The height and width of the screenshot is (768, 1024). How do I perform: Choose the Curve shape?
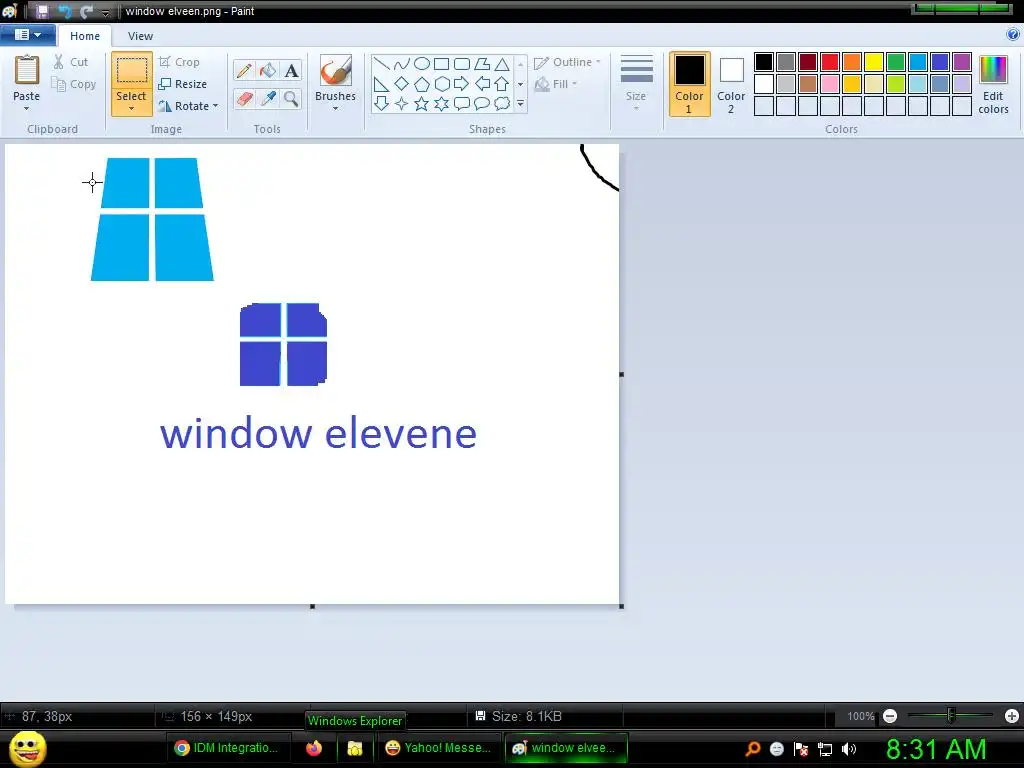point(402,63)
